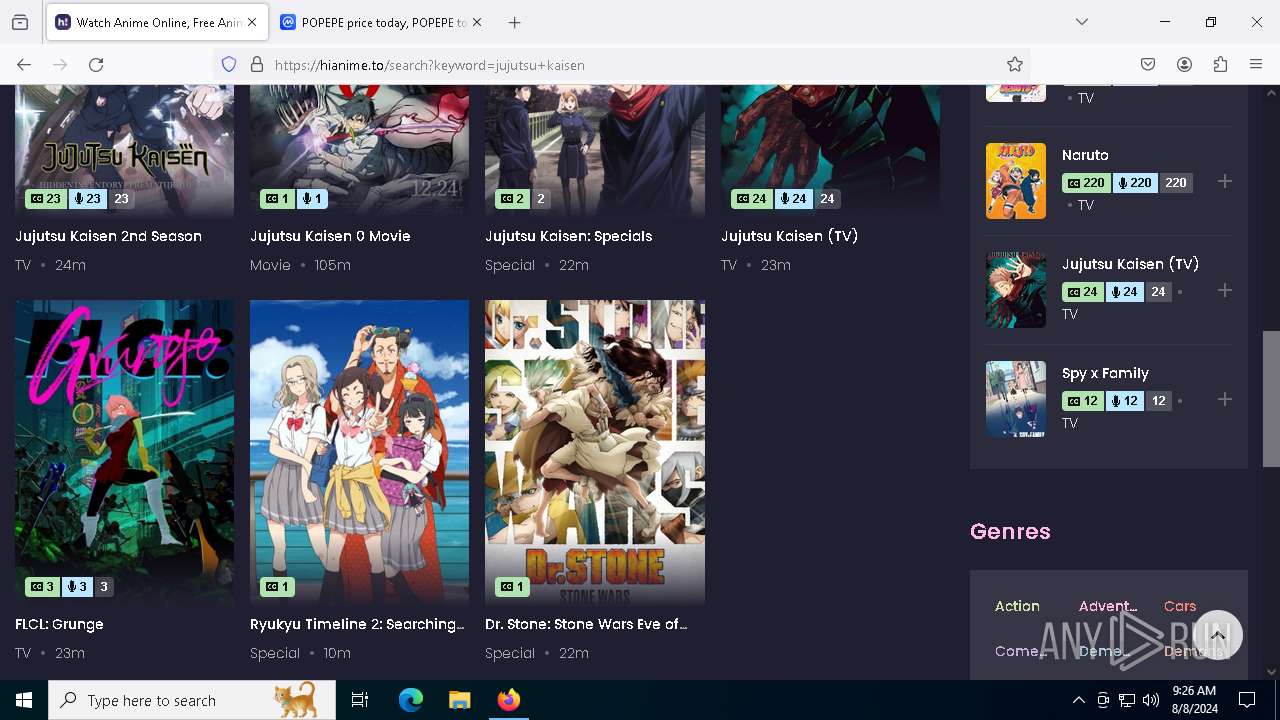Image resolution: width=1280 pixels, height=720 pixels.
Task: Open Jujutsu Kaisen: Specials title link
Action: 568,237
